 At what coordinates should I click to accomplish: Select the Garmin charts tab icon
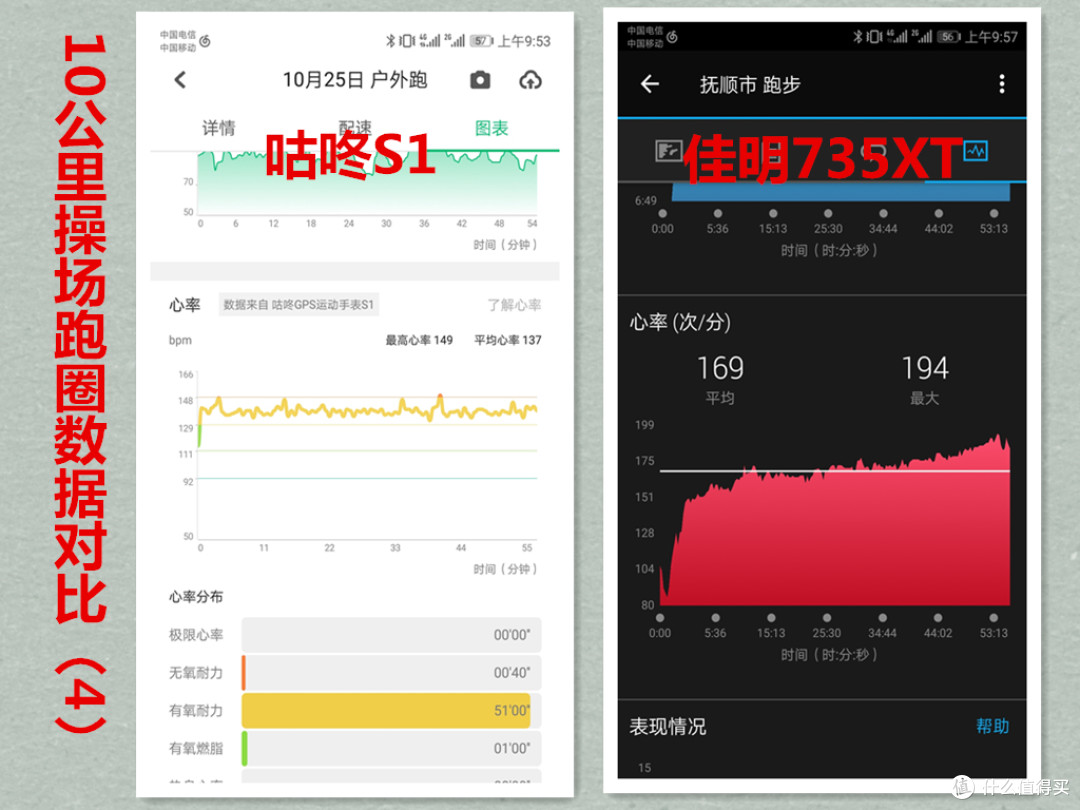975,150
